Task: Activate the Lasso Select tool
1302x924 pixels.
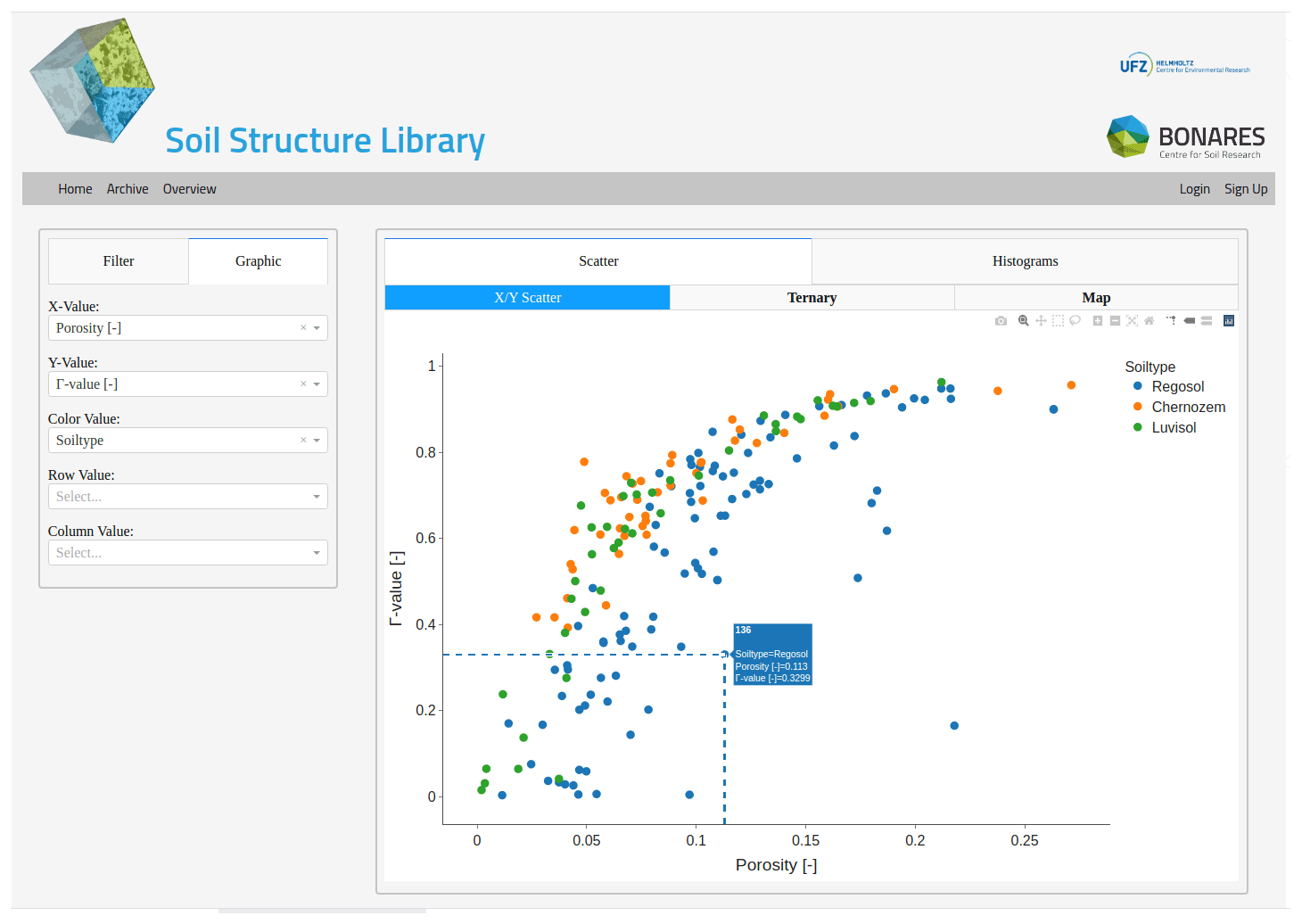Action: (x=1075, y=321)
